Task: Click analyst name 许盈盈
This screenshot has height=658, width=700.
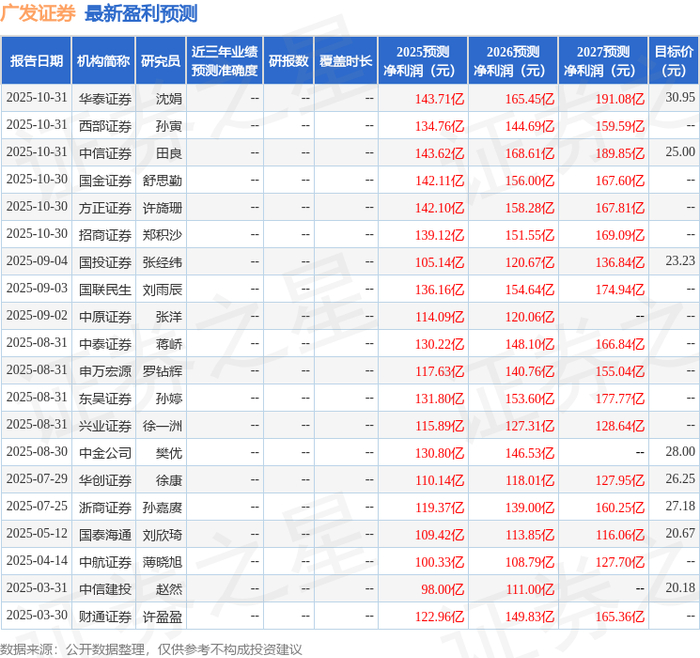Action: coord(162,616)
